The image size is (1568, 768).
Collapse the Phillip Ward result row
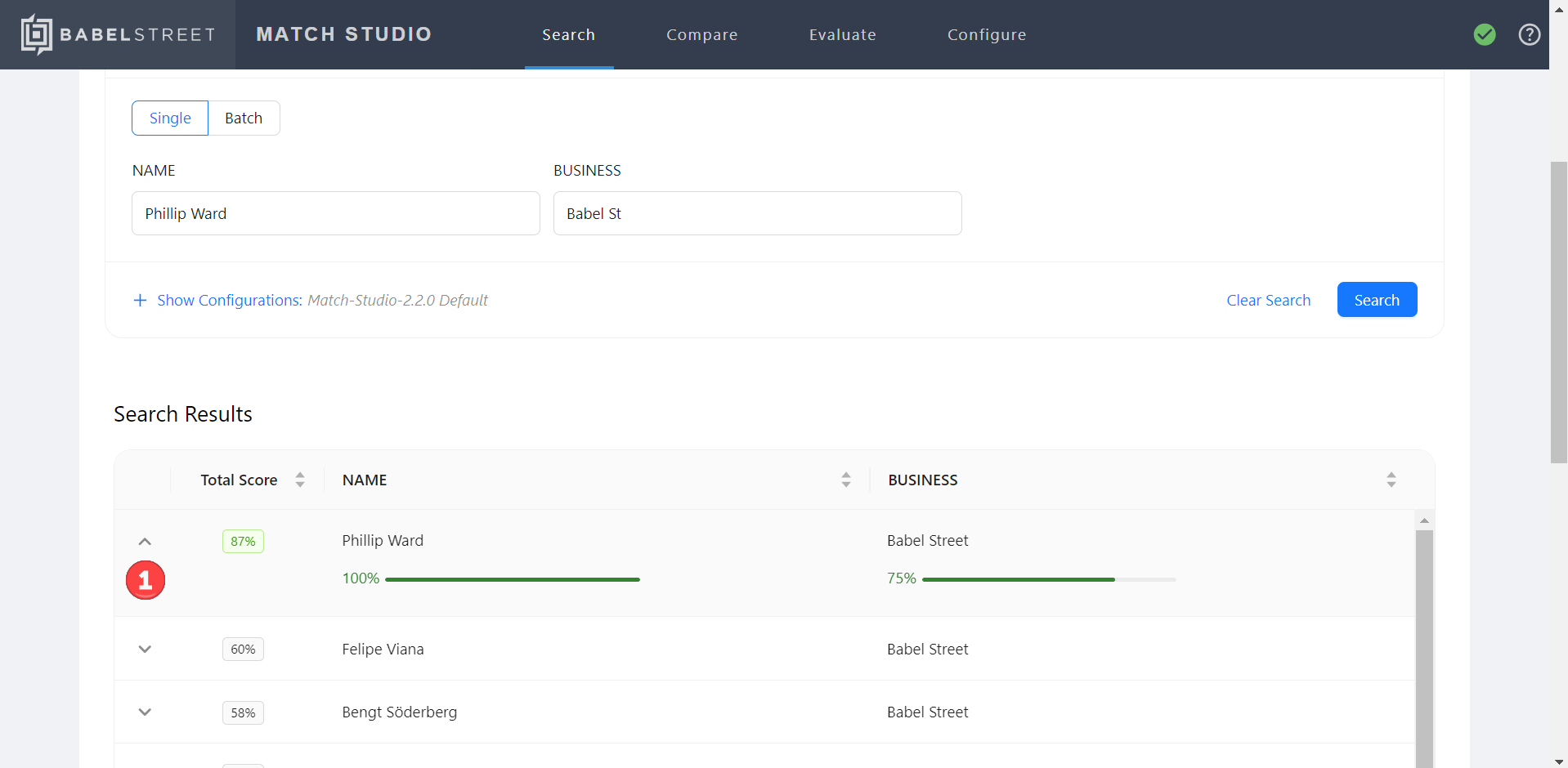pos(145,541)
